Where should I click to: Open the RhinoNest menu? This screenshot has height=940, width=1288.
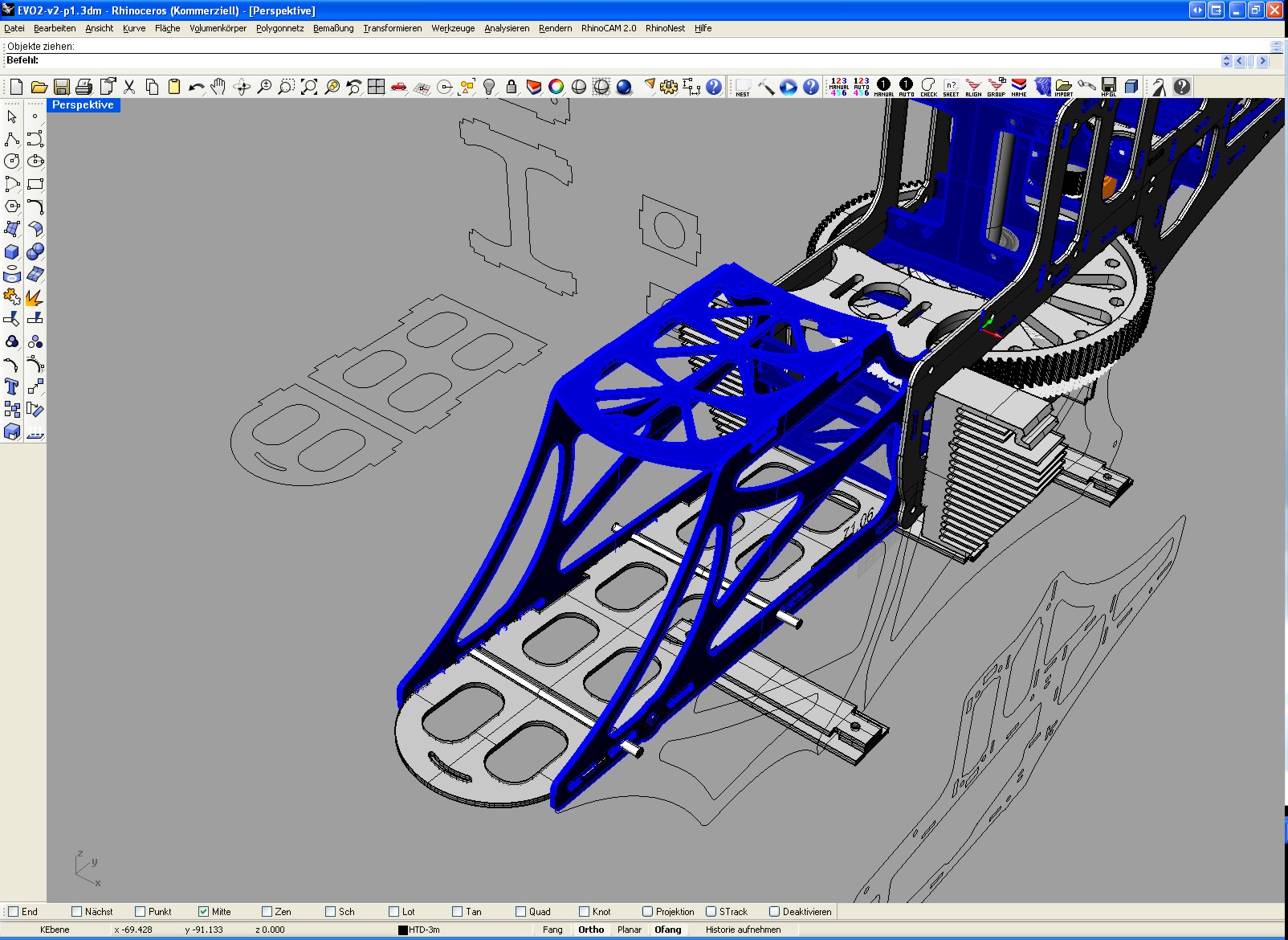click(x=666, y=28)
